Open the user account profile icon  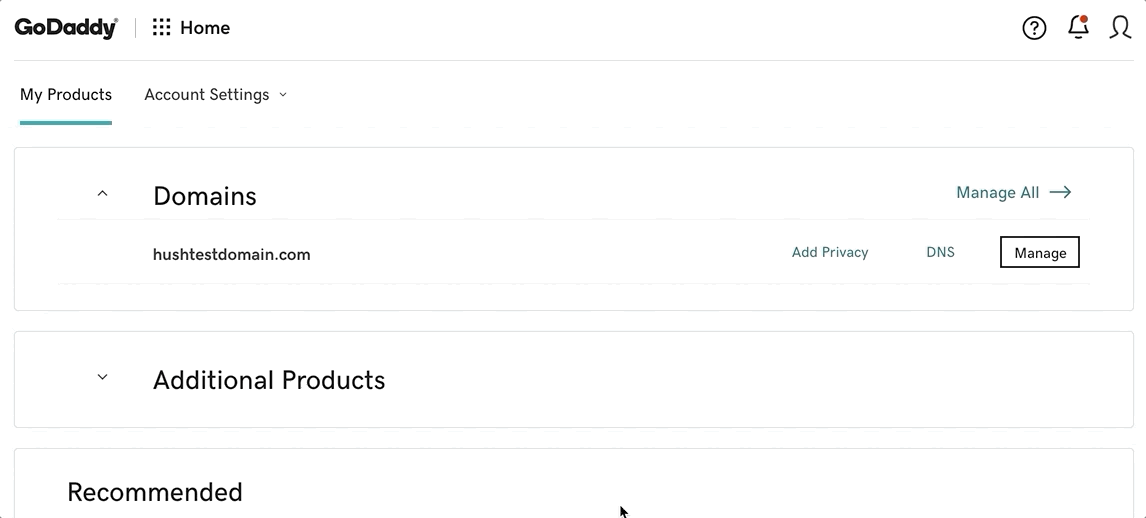pyautogui.click(x=1120, y=28)
